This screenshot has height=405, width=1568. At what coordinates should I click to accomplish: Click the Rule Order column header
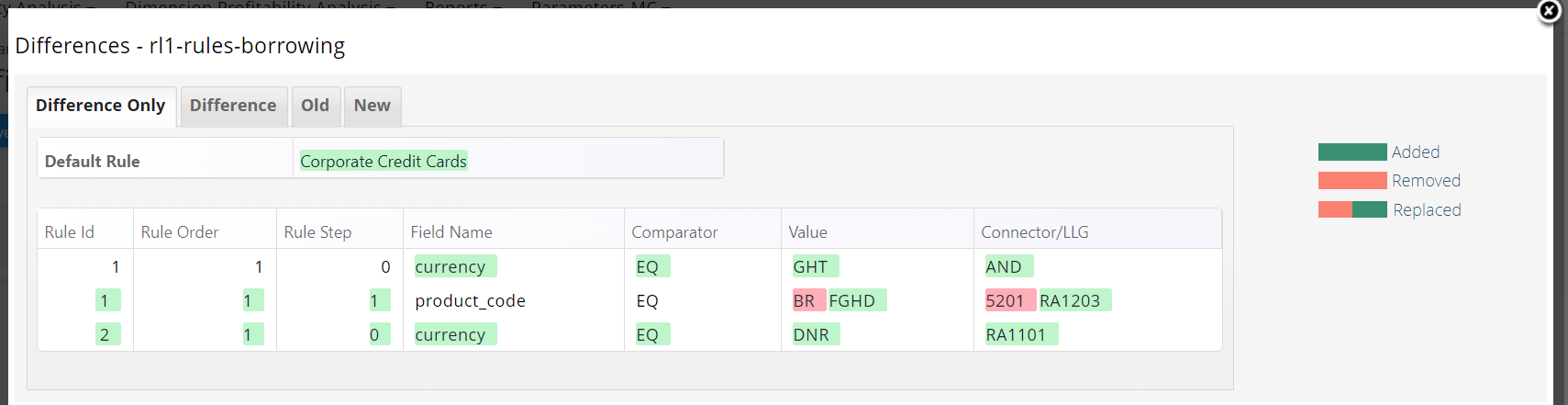point(180,232)
